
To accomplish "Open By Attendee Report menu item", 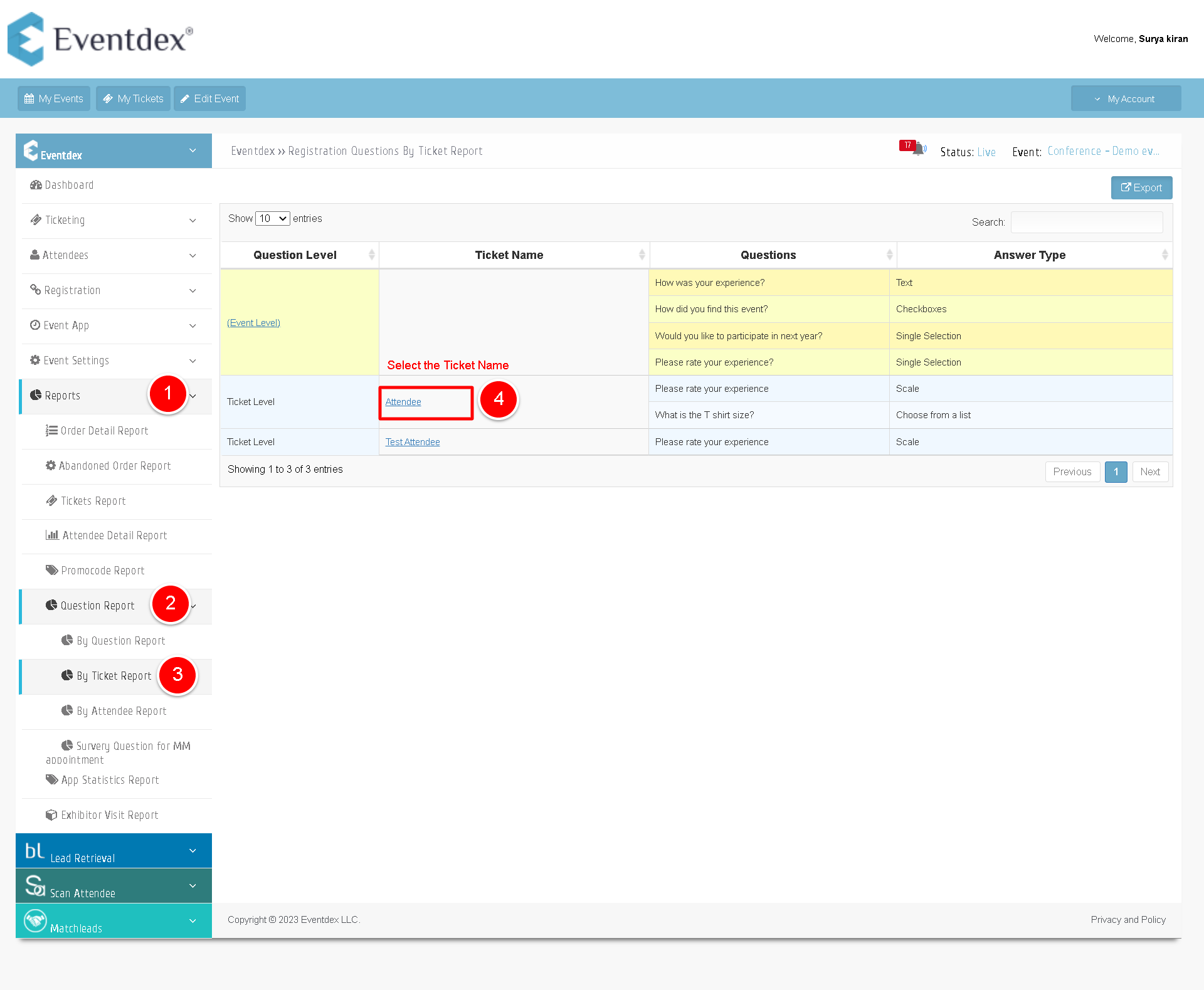I will [x=121, y=711].
